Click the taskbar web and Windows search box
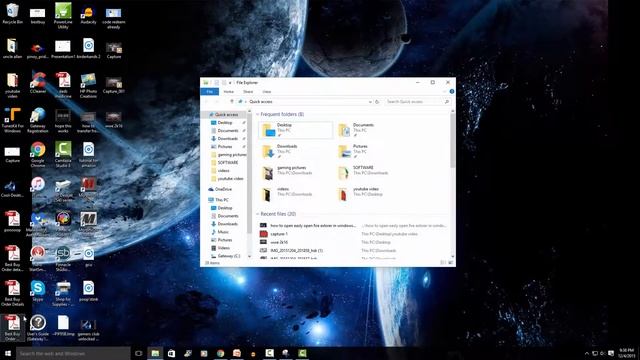This screenshot has width=640, height=360. pyautogui.click(x=73, y=353)
